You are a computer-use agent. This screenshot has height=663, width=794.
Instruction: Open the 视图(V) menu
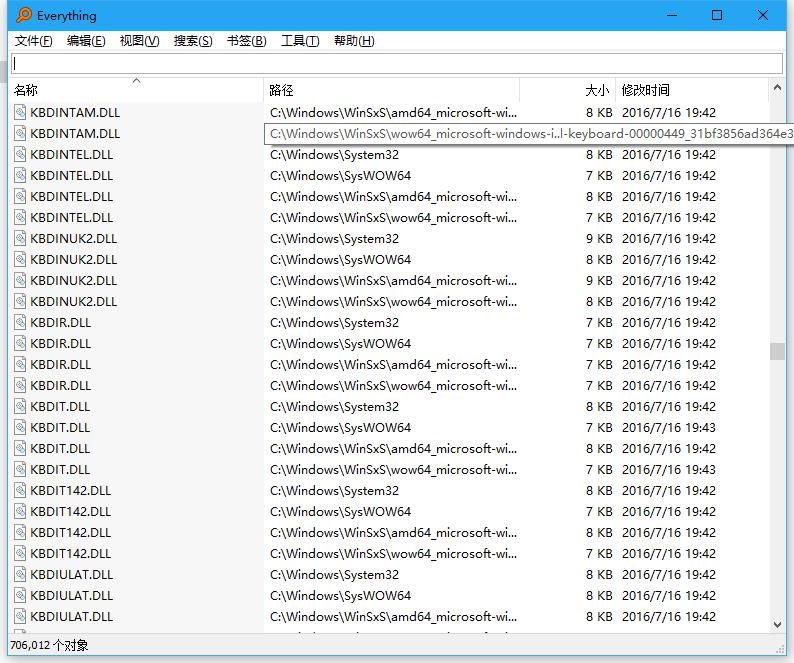[139, 41]
